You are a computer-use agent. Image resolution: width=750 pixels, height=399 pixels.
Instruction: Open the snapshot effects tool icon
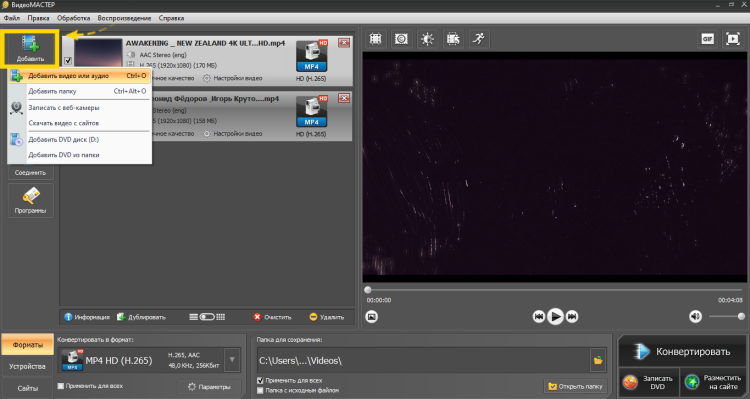point(401,39)
